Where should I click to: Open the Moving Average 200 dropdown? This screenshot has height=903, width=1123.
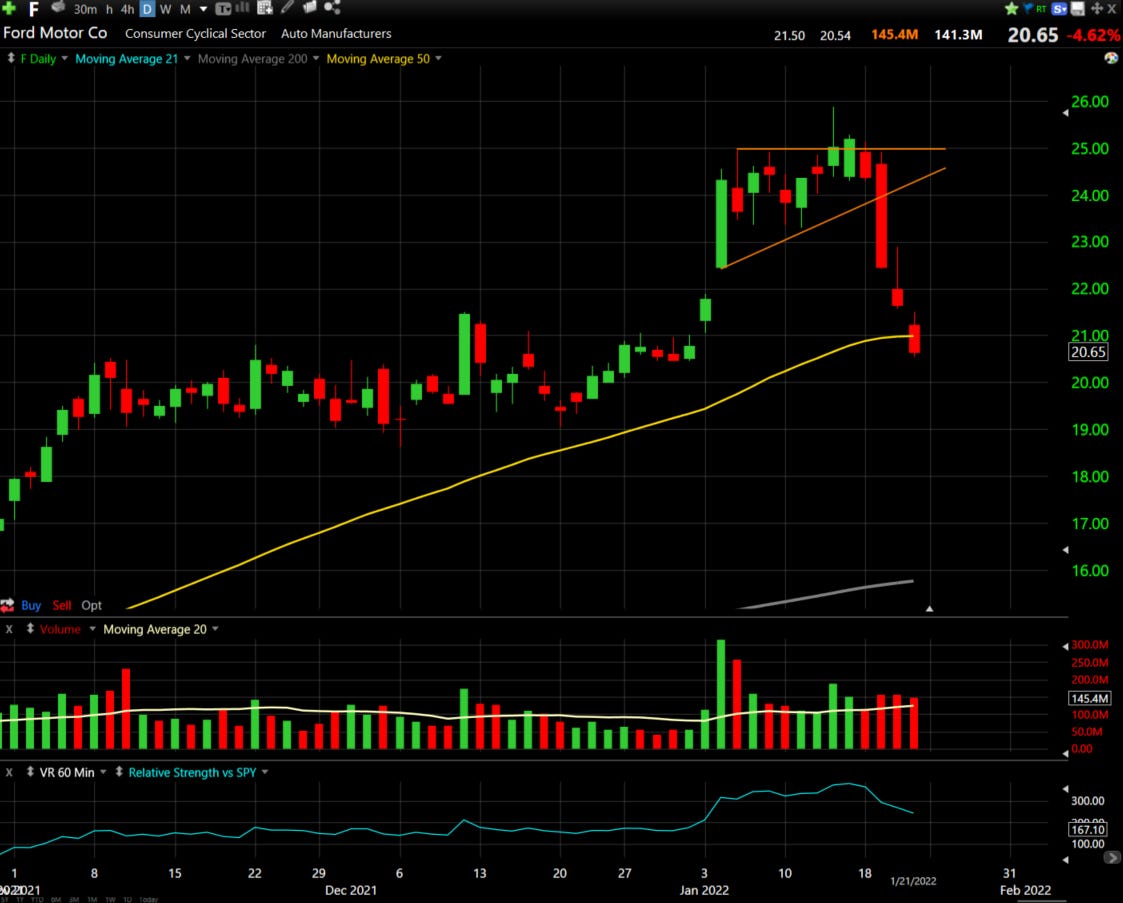[x=316, y=58]
